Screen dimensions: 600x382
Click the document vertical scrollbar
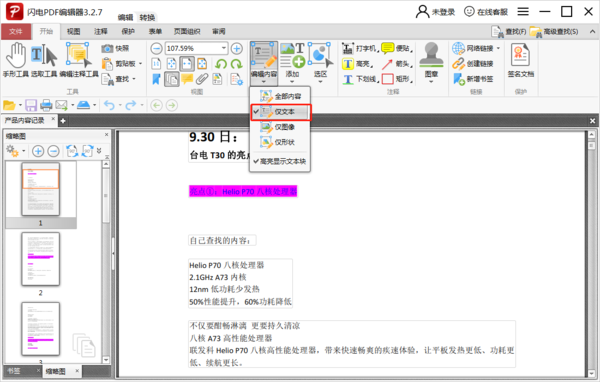(591, 253)
